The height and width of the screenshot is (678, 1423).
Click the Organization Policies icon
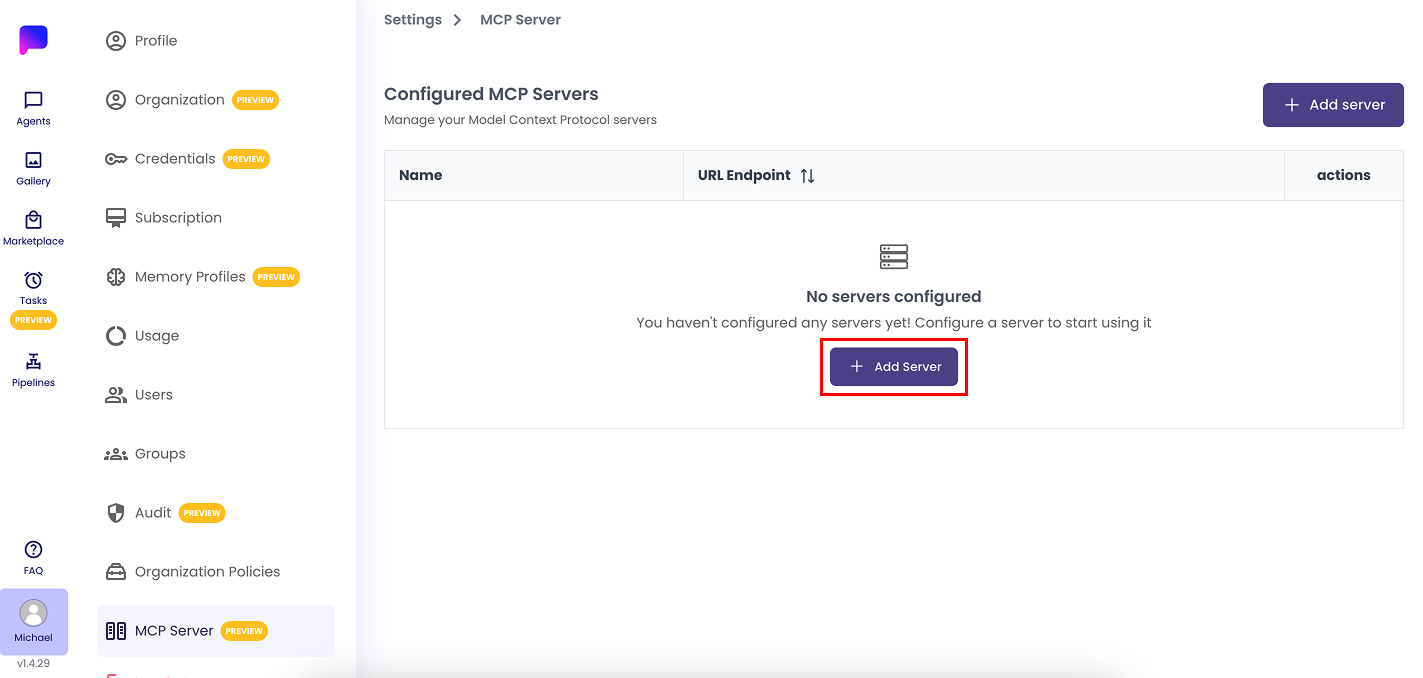[116, 572]
